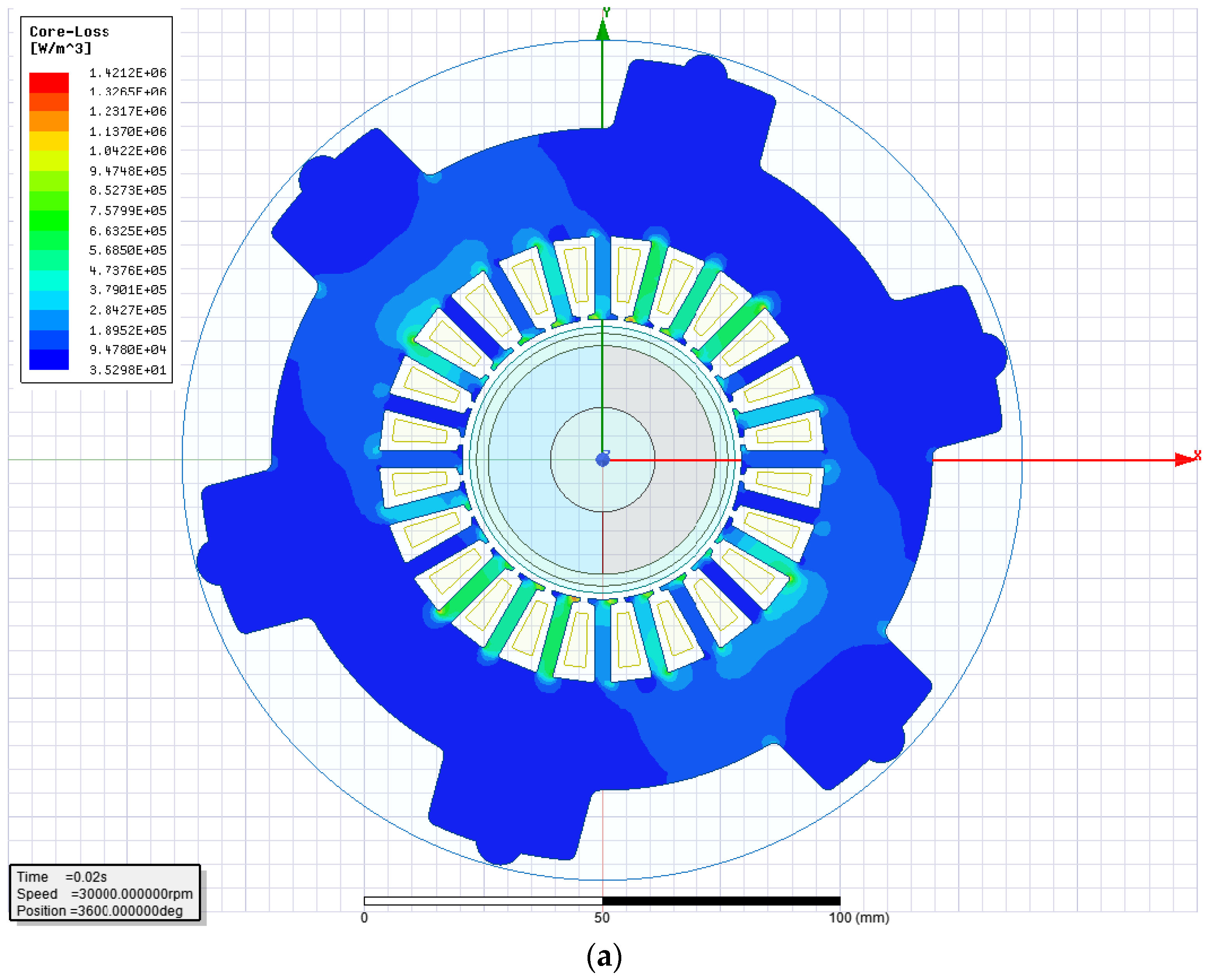Click the darkest blue legend swatch
The image size is (1210, 980).
(x=49, y=360)
